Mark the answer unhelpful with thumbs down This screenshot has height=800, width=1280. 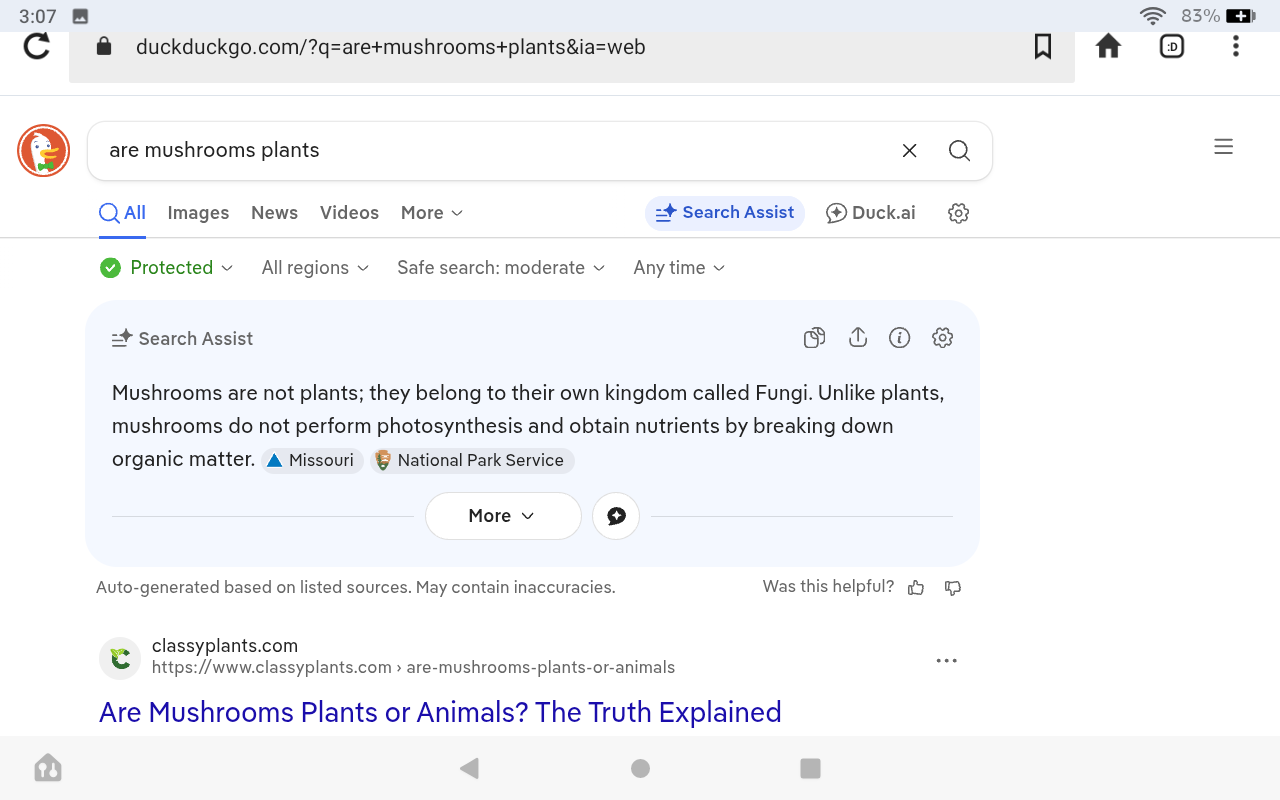pyautogui.click(x=953, y=588)
